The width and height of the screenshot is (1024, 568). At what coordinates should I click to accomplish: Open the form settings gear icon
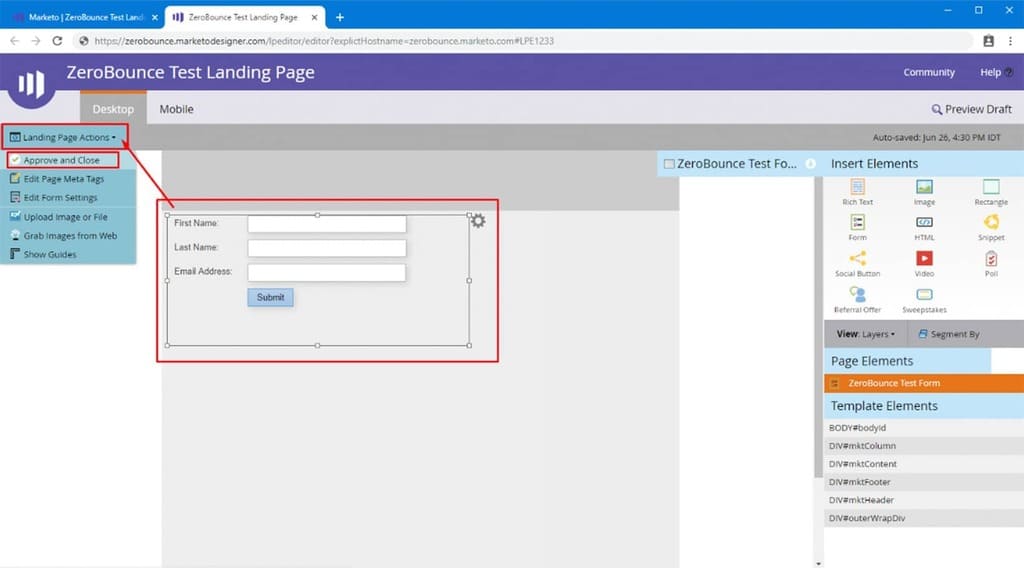(478, 221)
